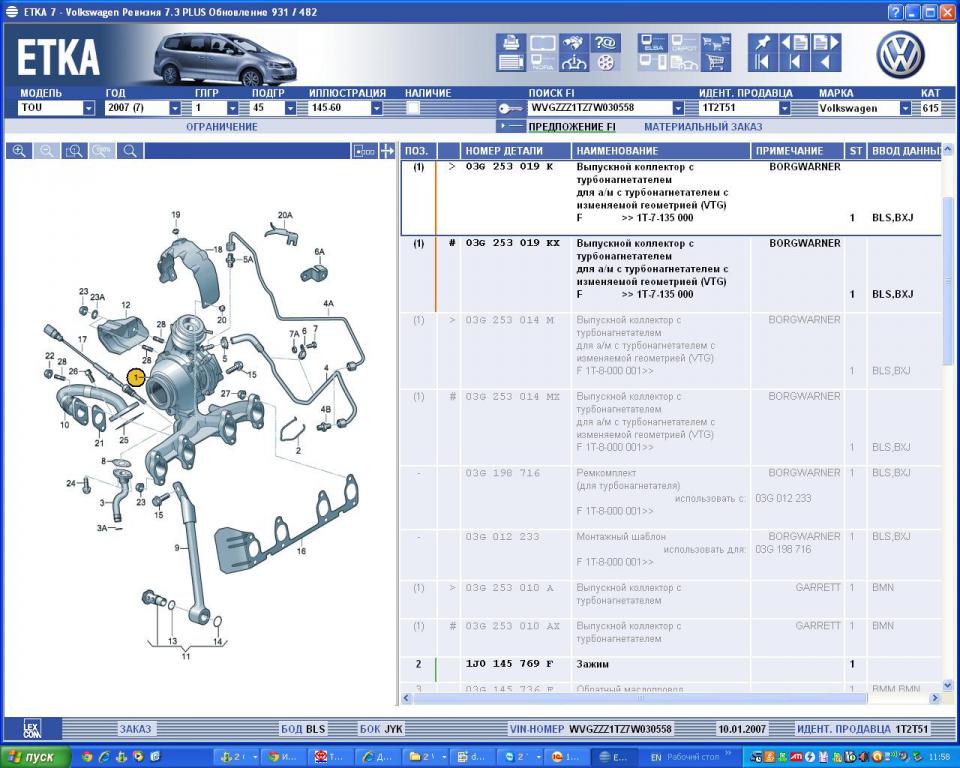Open the ИДЕНТ. ПРОДАВЦА dropdown showing 1T2T51
This screenshot has width=960, height=768.
point(784,108)
